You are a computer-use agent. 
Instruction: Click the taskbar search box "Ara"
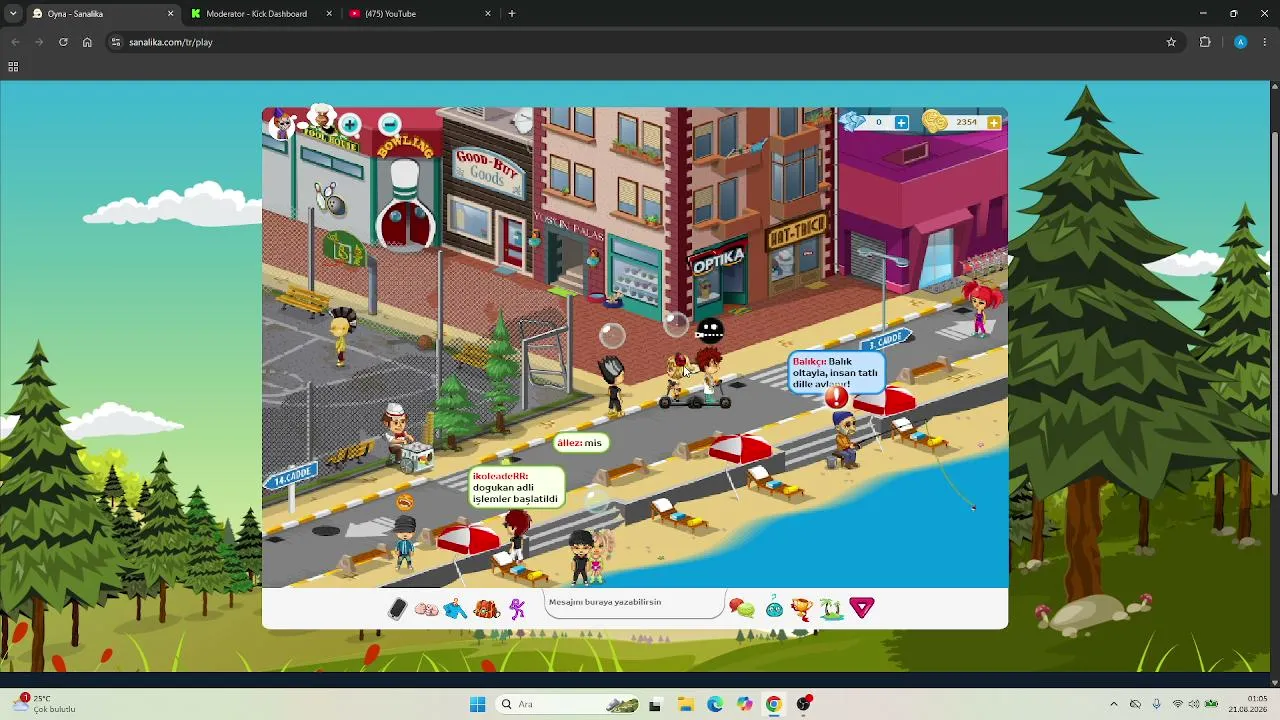pyautogui.click(x=568, y=704)
